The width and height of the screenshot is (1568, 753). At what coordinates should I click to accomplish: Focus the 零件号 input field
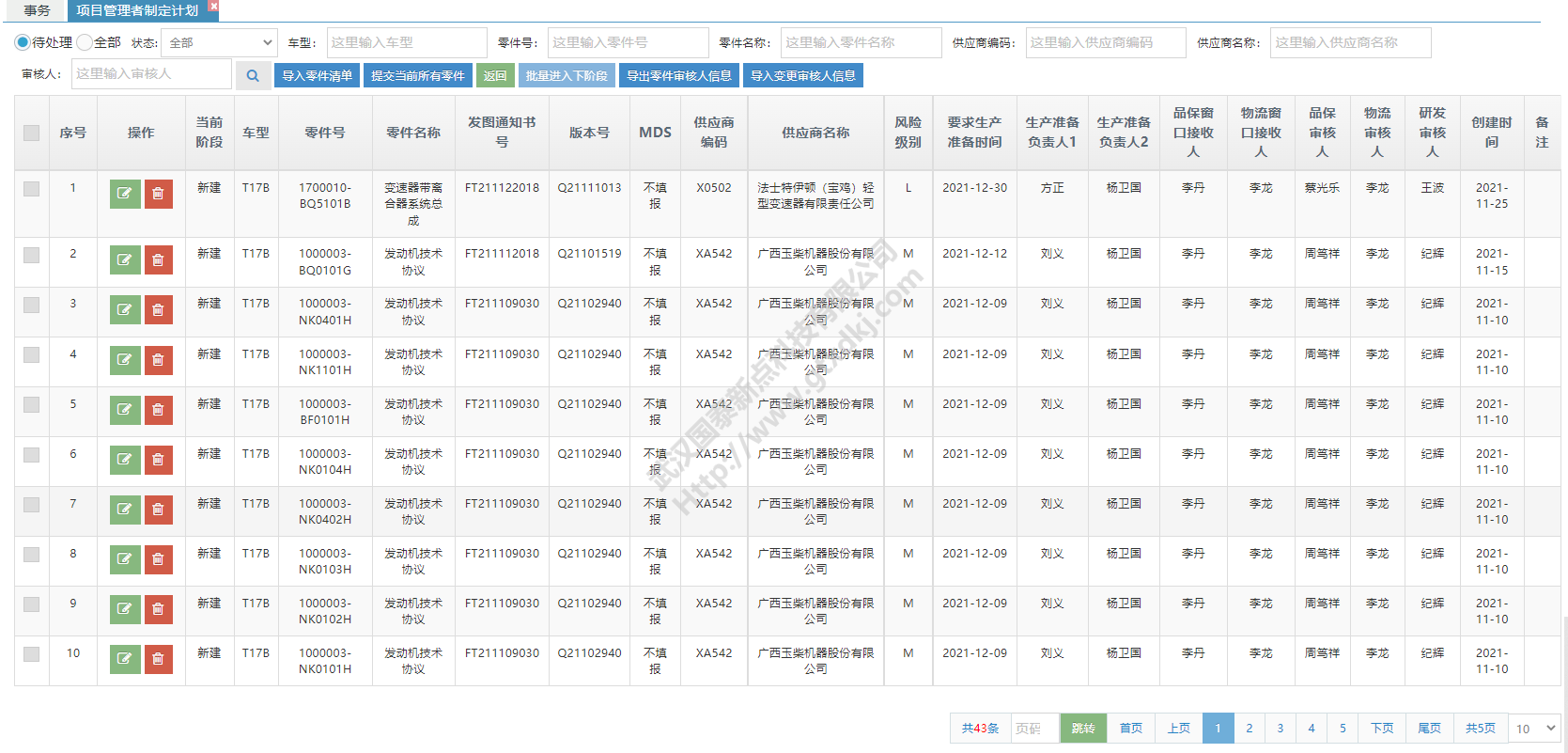[628, 42]
